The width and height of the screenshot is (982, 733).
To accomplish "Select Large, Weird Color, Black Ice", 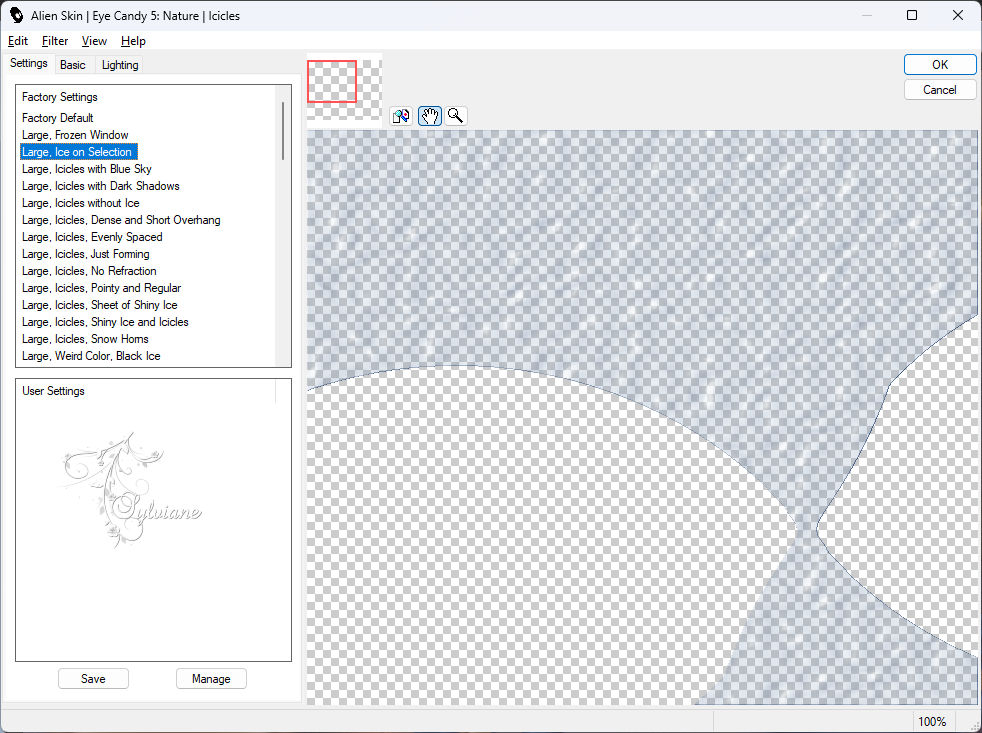I will (91, 355).
